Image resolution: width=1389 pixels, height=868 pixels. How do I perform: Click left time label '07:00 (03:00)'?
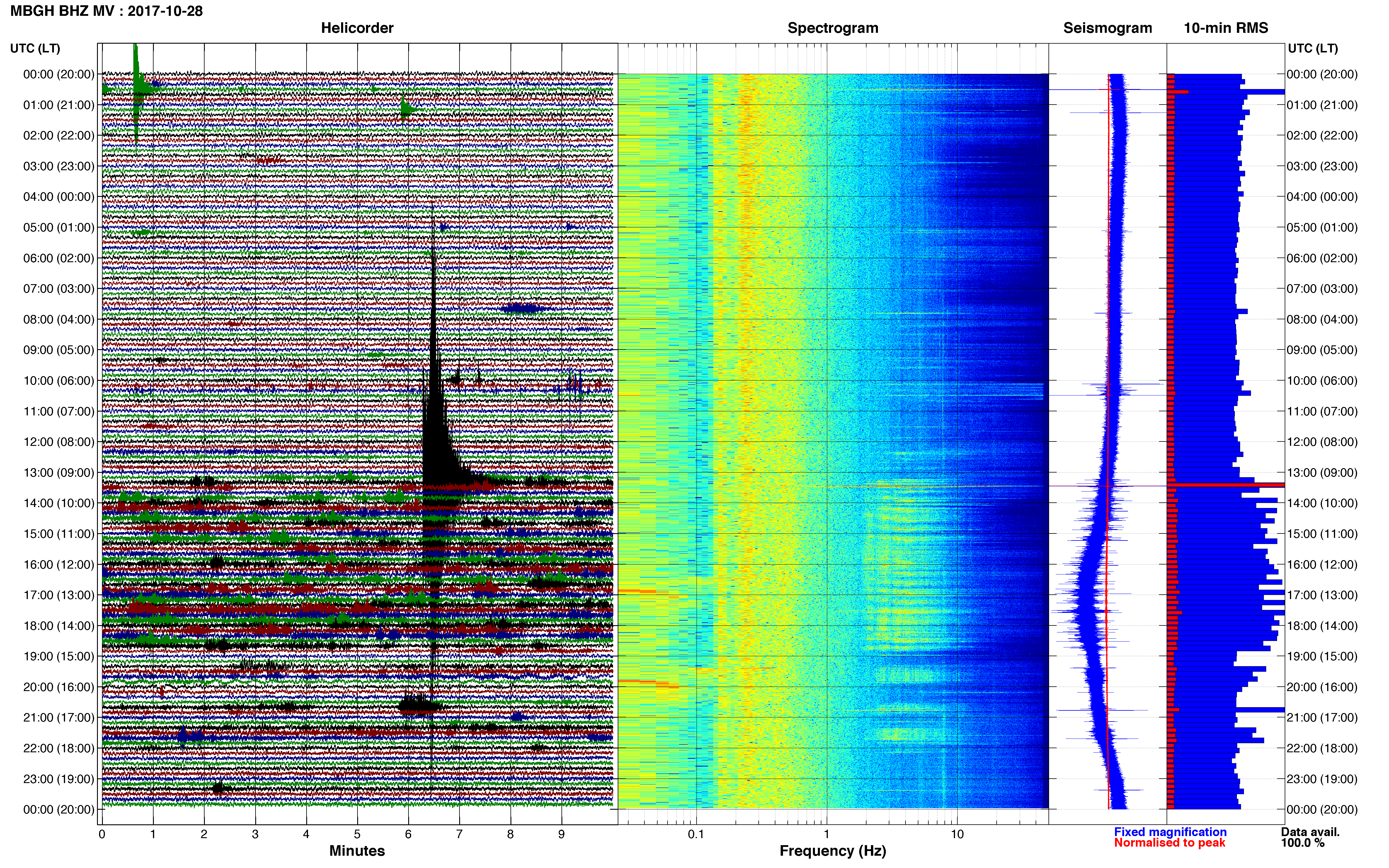59,289
